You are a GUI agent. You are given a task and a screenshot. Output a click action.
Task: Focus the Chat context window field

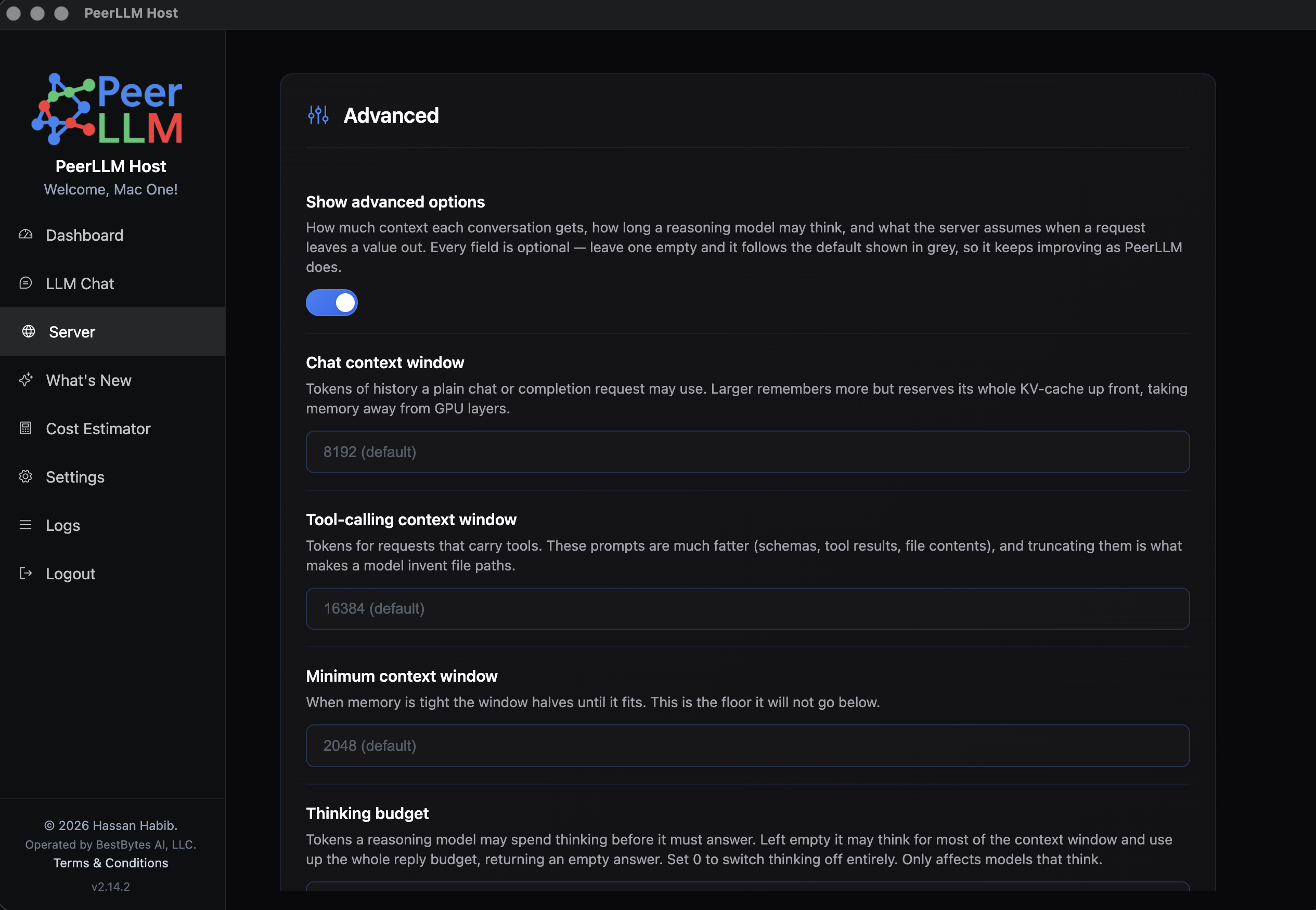coord(747,451)
